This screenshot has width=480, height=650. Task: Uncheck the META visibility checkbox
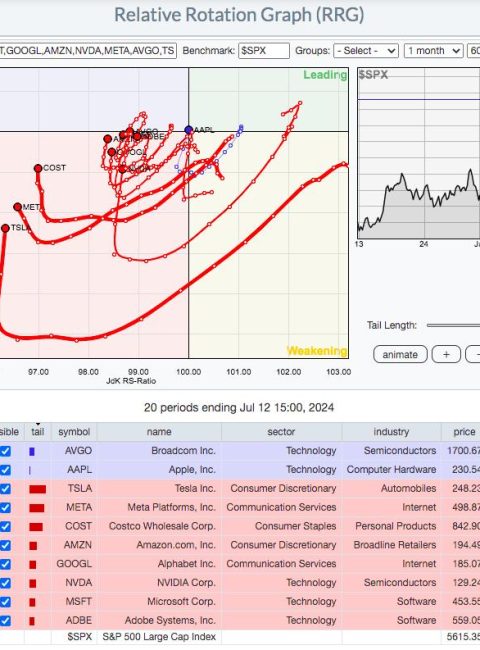click(x=5, y=507)
